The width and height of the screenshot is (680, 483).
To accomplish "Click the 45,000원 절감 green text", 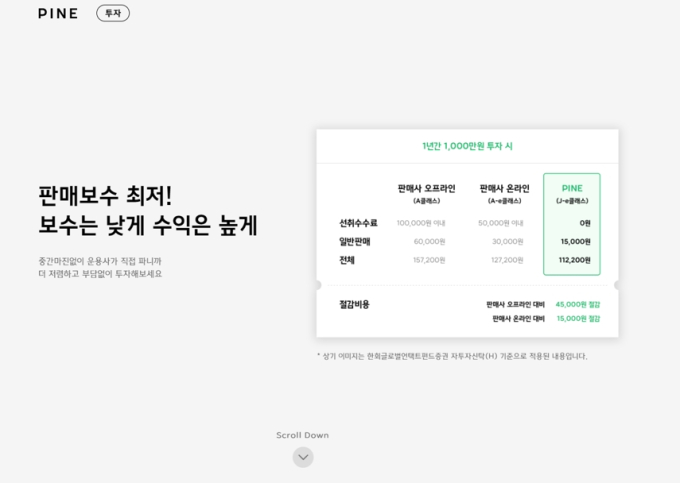I will click(x=578, y=304).
